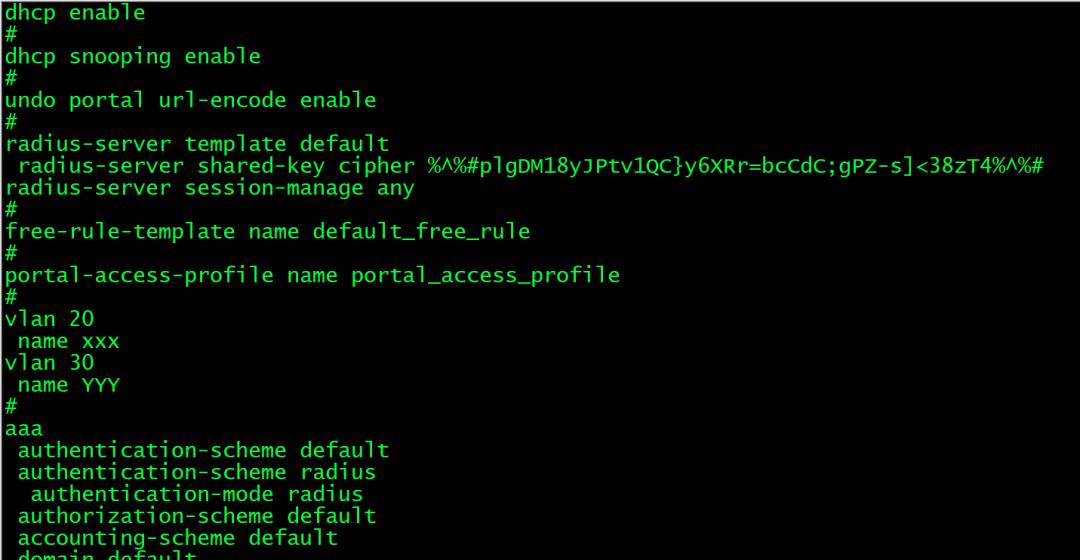
Task: Click the word 'cipher' in shared-key line
Action: tap(377, 166)
